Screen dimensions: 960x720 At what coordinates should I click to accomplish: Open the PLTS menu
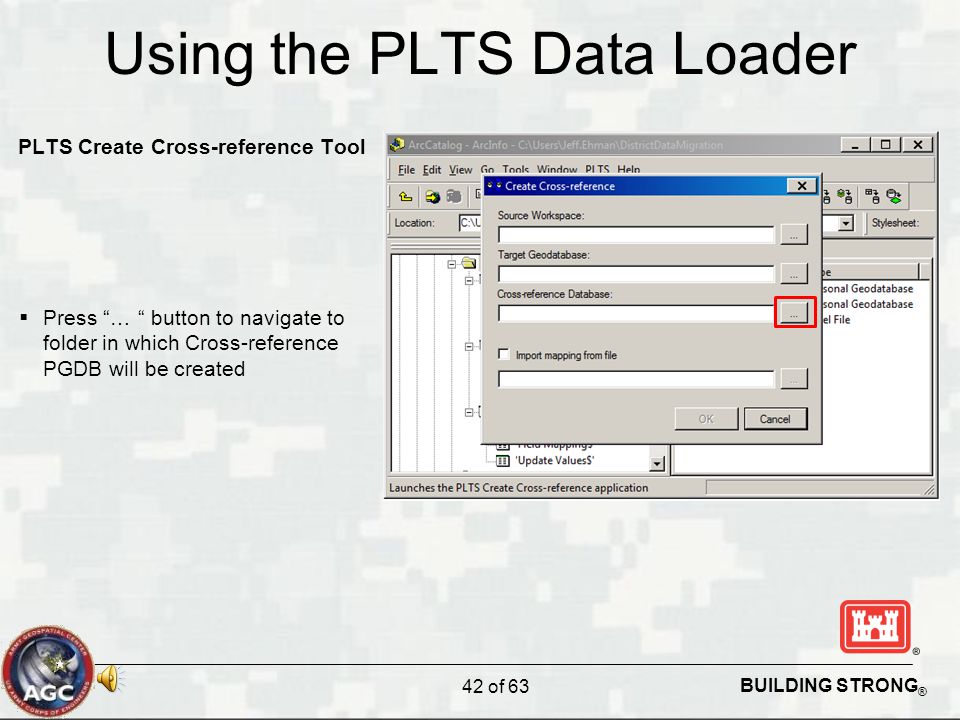click(x=597, y=170)
